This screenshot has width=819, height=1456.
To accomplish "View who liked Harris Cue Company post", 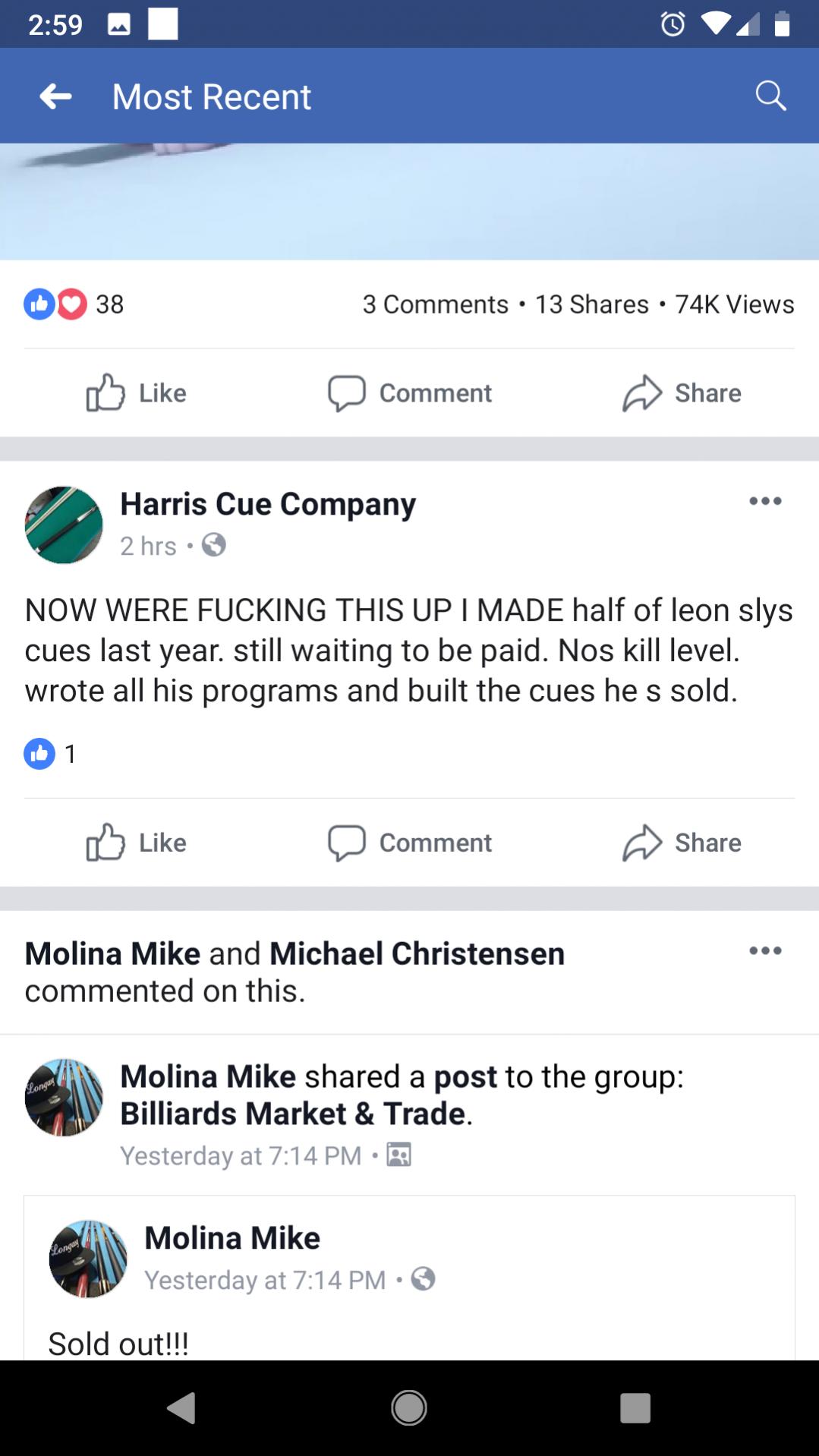I will click(x=51, y=754).
